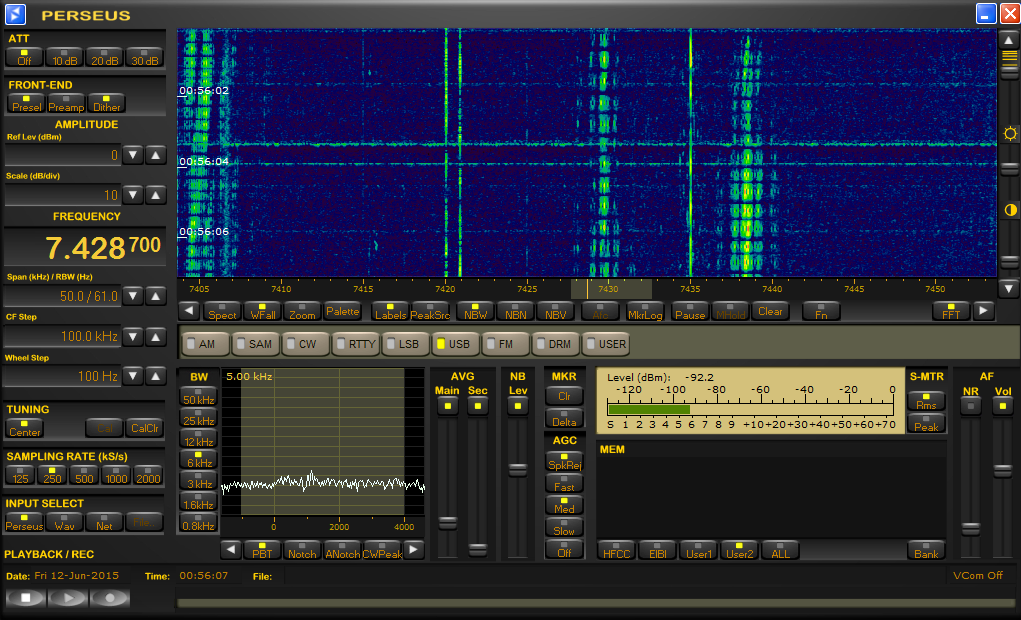Click the NR slider handle
Screen dimensions: 1021x620
tap(971, 528)
